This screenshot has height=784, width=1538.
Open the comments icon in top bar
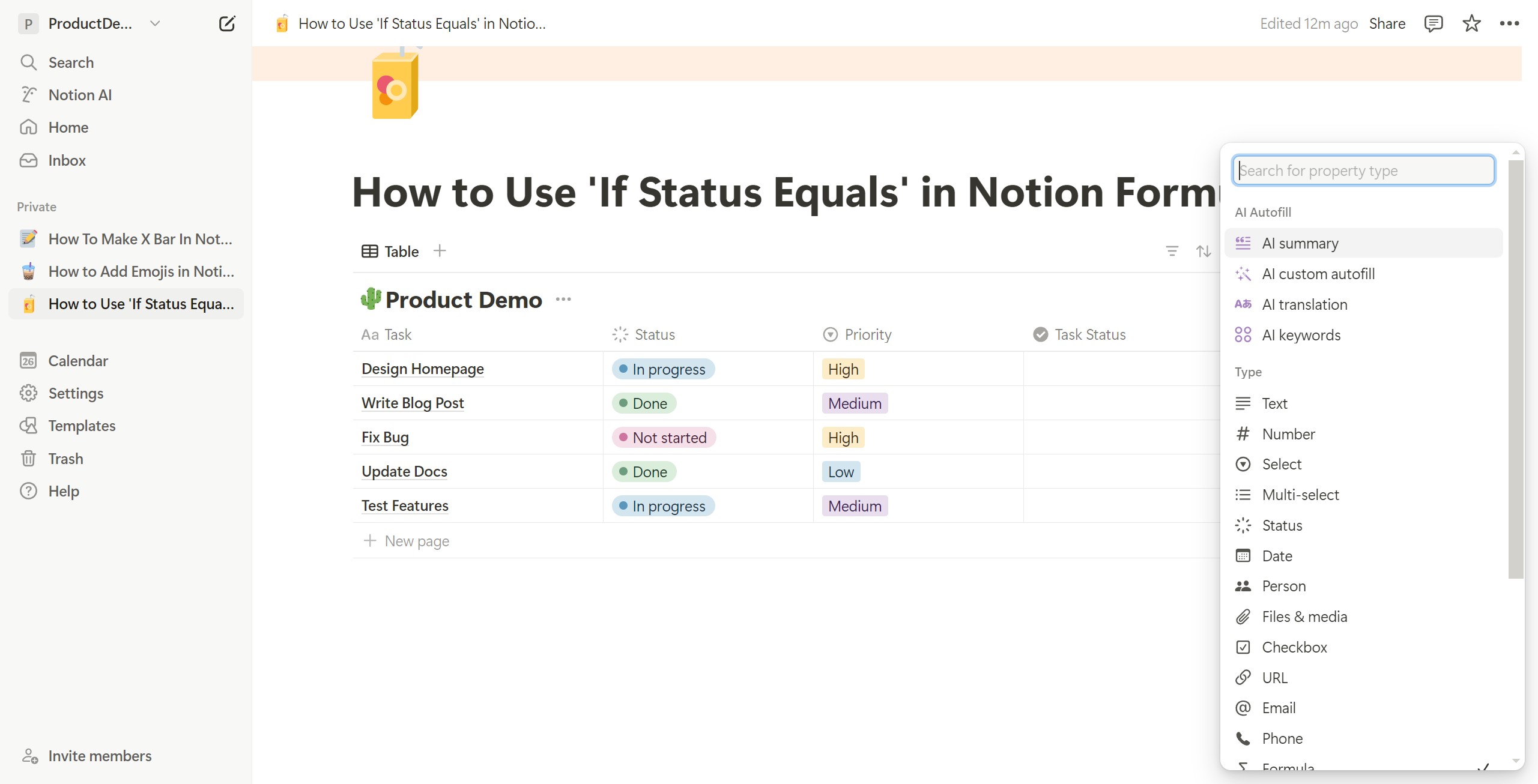coord(1433,23)
